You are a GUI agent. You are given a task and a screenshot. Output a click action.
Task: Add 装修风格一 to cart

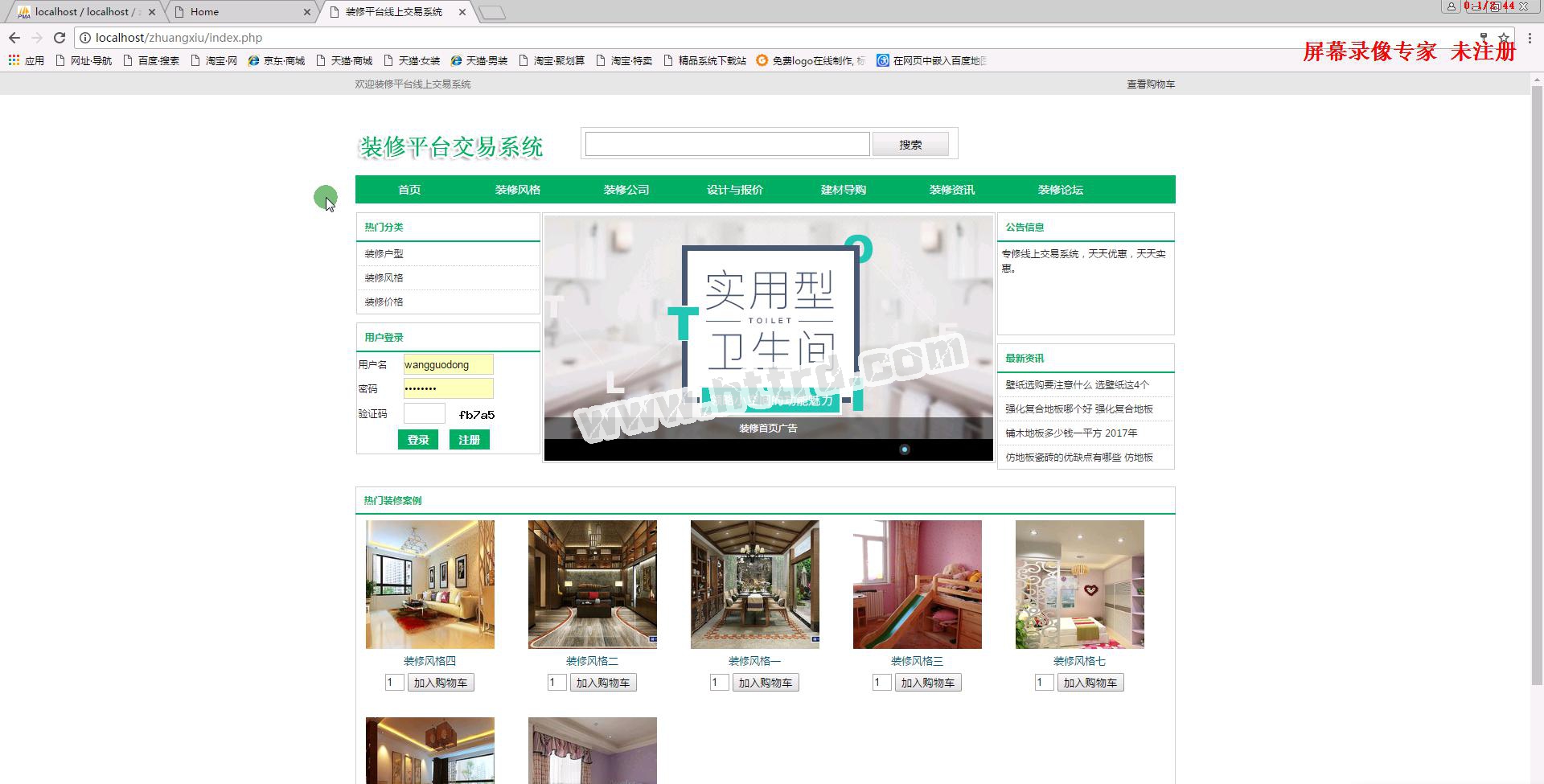click(766, 683)
